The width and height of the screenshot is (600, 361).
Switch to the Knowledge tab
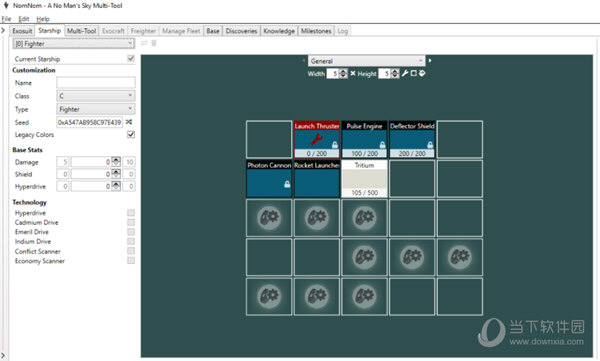click(x=279, y=31)
